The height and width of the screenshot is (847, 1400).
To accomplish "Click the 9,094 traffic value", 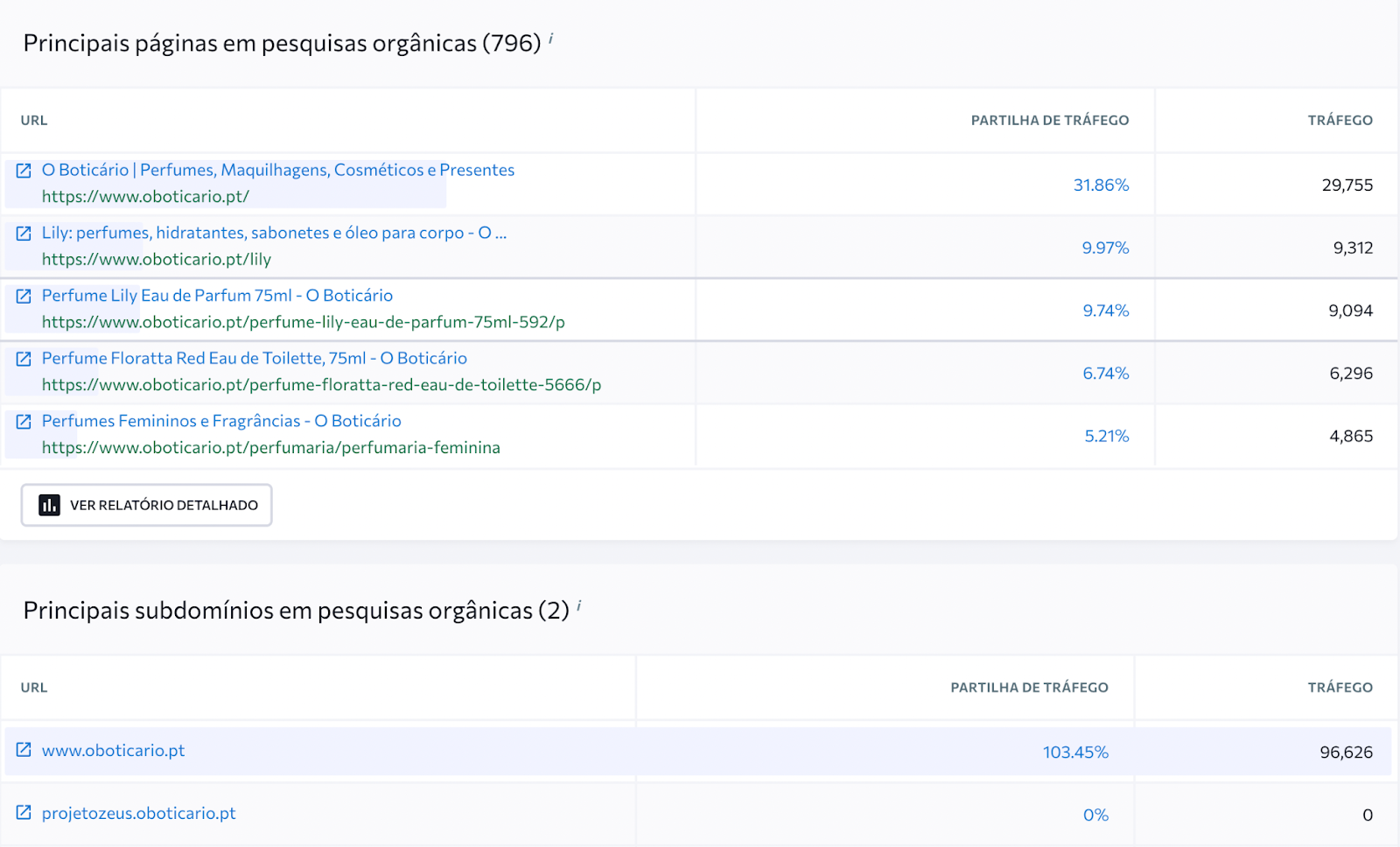I will tap(1351, 311).
